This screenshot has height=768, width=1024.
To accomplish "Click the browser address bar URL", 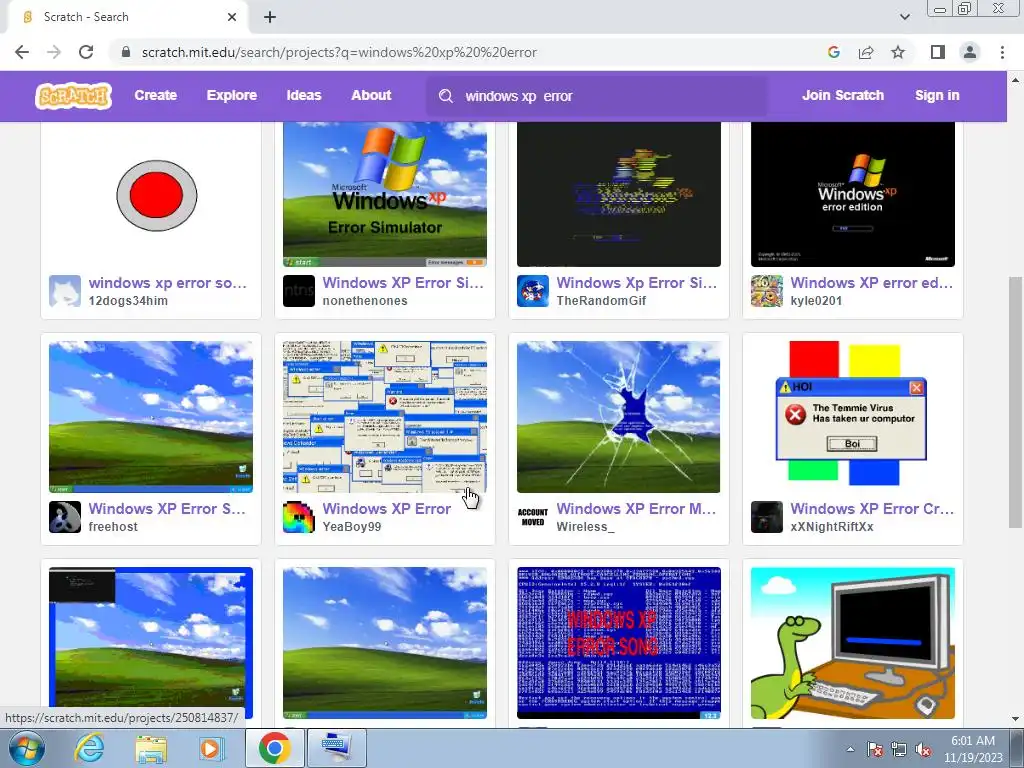I will pos(340,52).
